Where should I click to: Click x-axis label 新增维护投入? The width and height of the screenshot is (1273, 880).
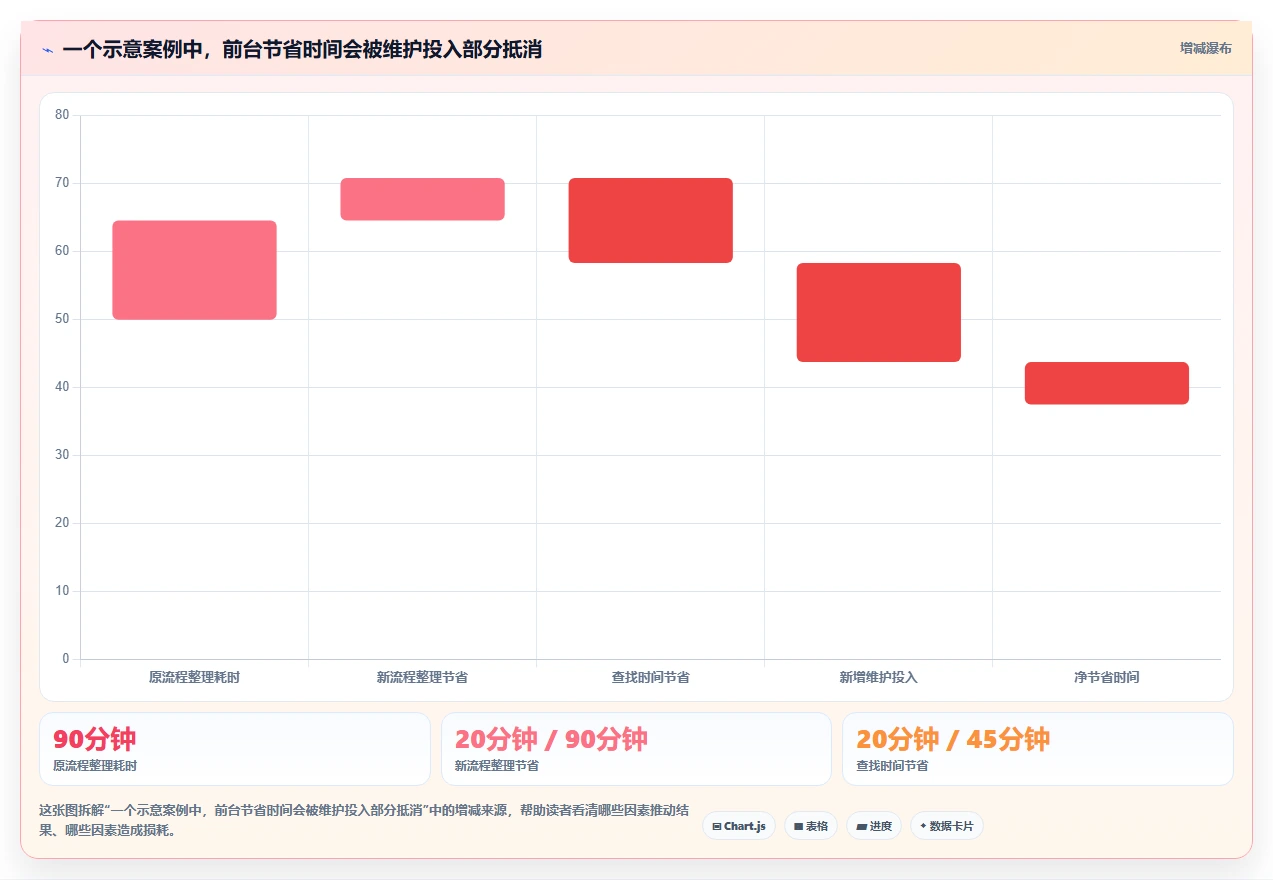pos(878,677)
